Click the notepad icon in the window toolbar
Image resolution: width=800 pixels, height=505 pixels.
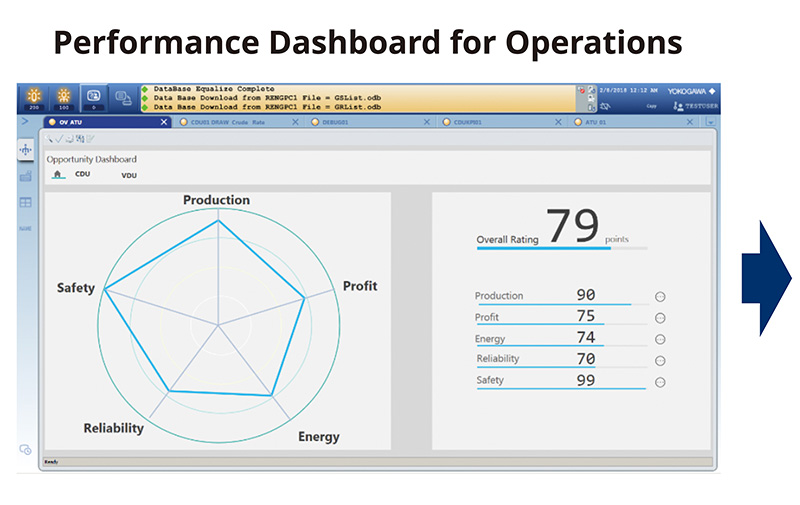pos(91,139)
